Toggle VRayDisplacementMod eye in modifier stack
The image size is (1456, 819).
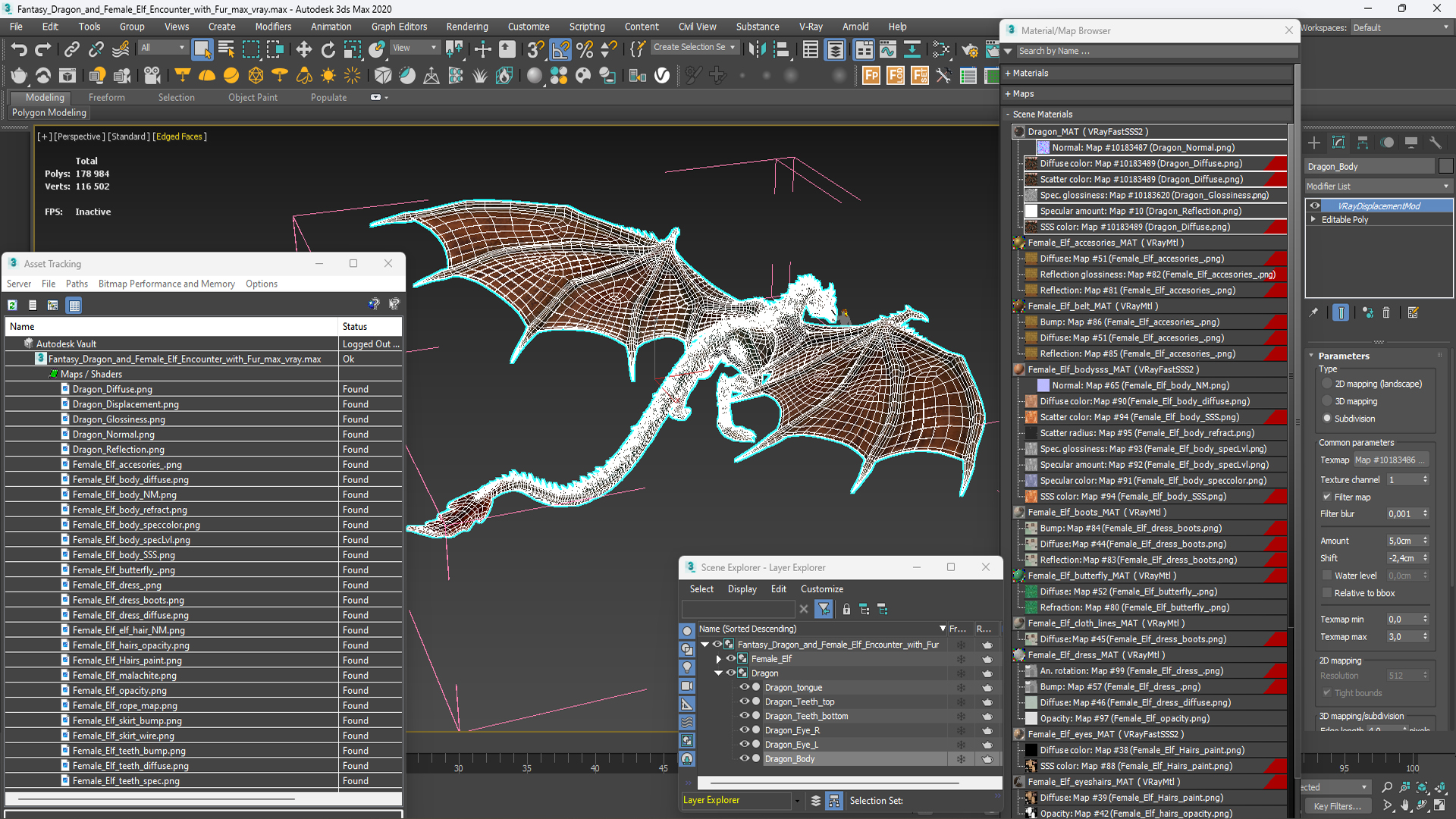point(1315,206)
